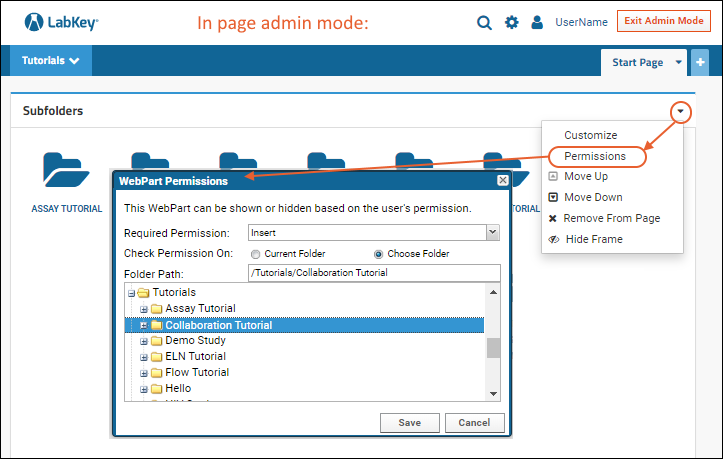
Task: Choose Permissions from the webpart menu
Action: [x=595, y=156]
